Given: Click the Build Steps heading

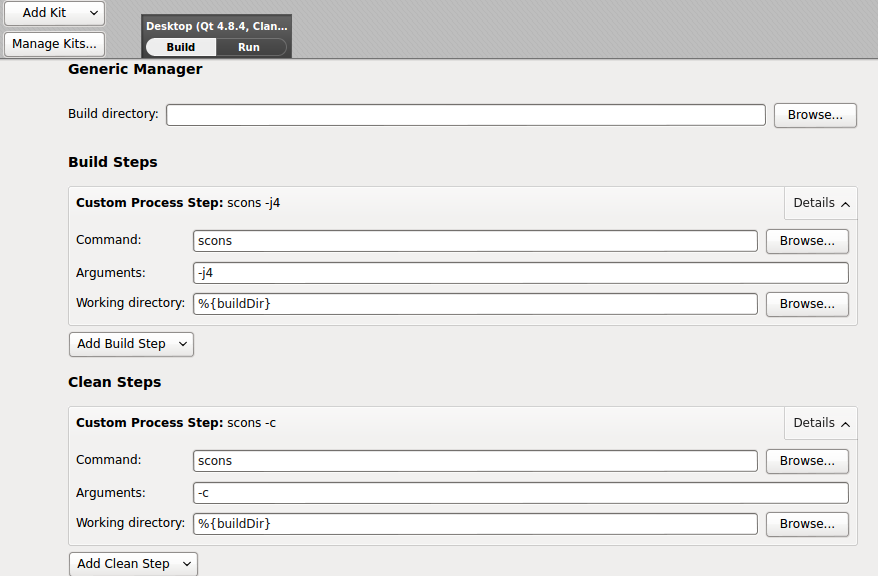Looking at the screenshot, I should point(113,162).
